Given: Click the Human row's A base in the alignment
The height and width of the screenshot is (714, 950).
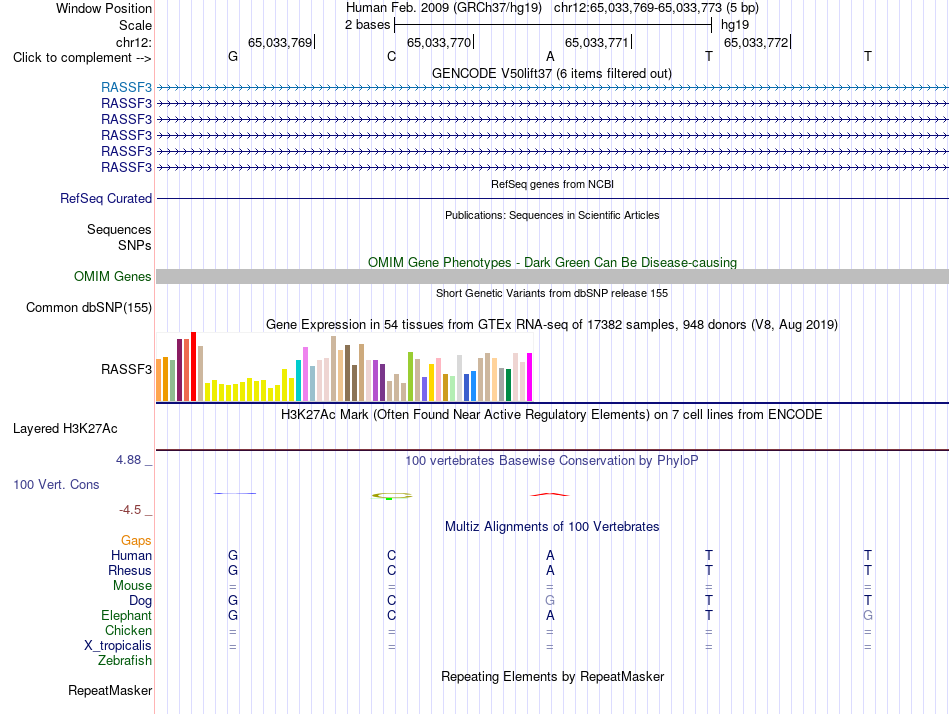Looking at the screenshot, I should click(550, 555).
